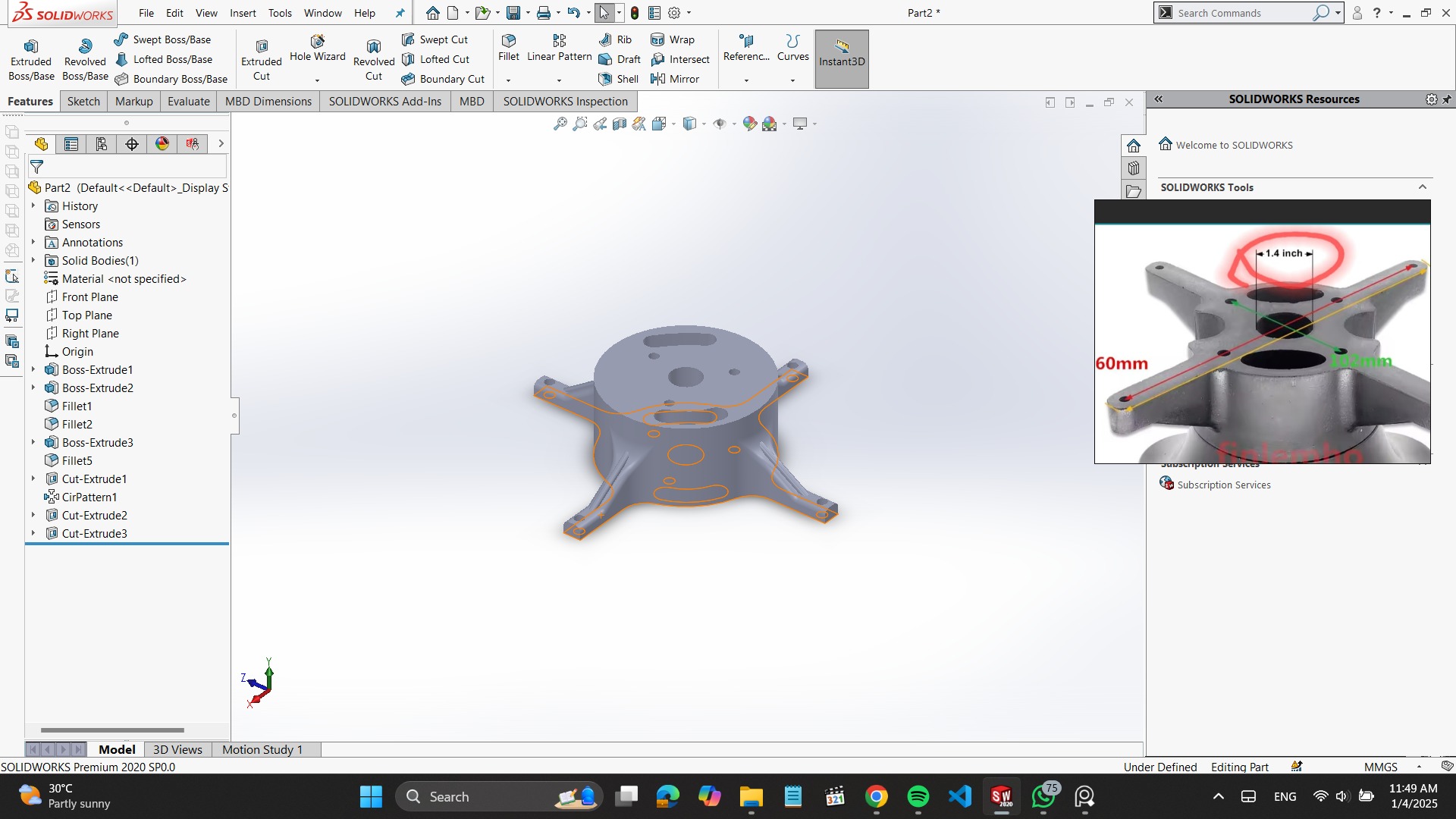Select the Revolved Cut tool
Viewport: 1456px width, 819px height.
pyautogui.click(x=374, y=59)
